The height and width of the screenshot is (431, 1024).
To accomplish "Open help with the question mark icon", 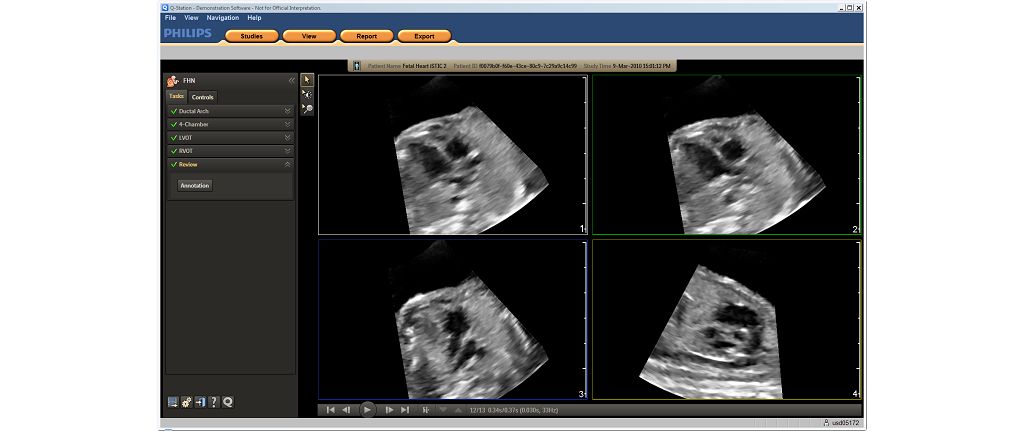I will tap(214, 402).
